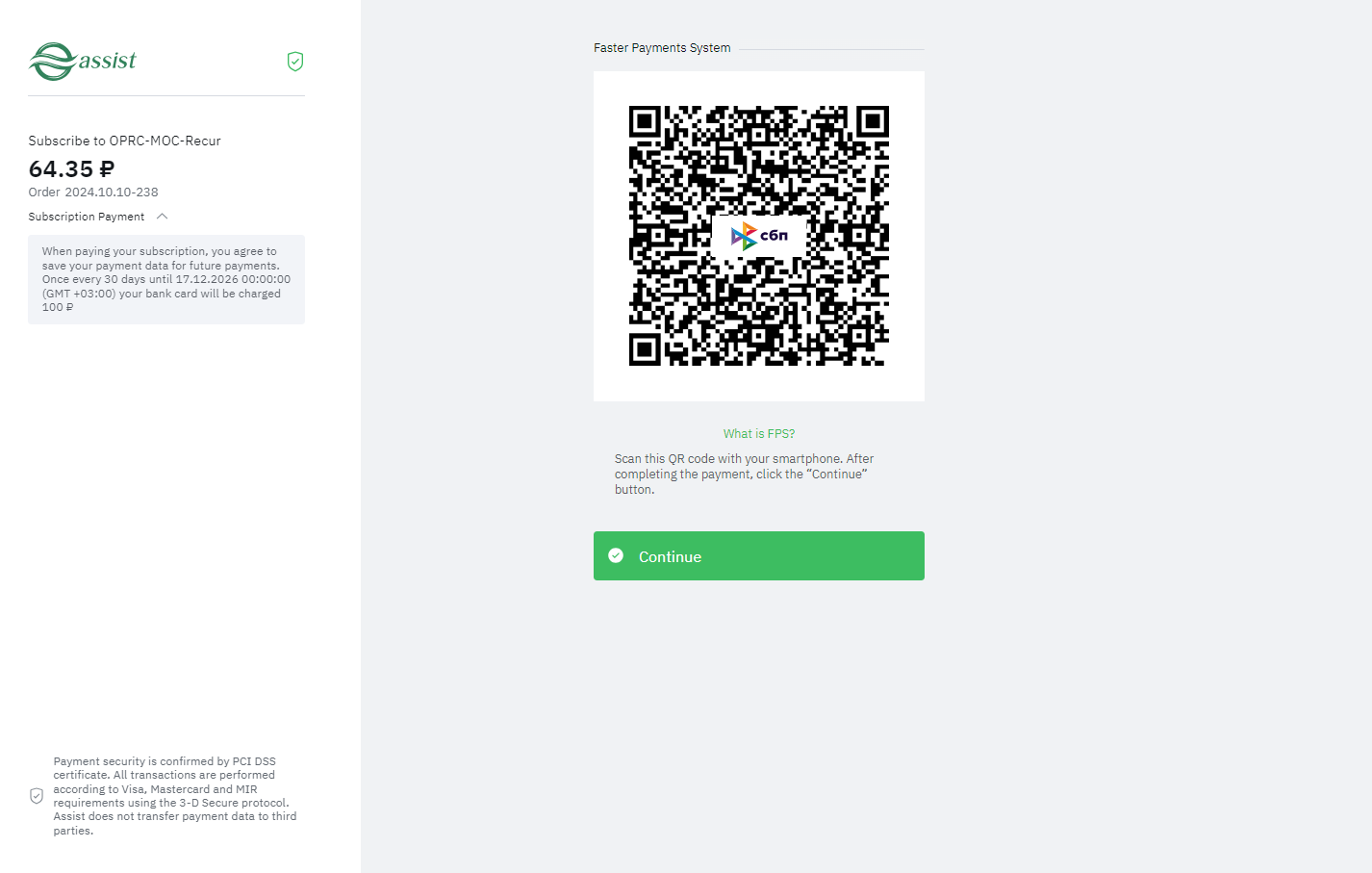Click the bottom-left QR finder square
This screenshot has width=1372, height=873.
pos(645,349)
